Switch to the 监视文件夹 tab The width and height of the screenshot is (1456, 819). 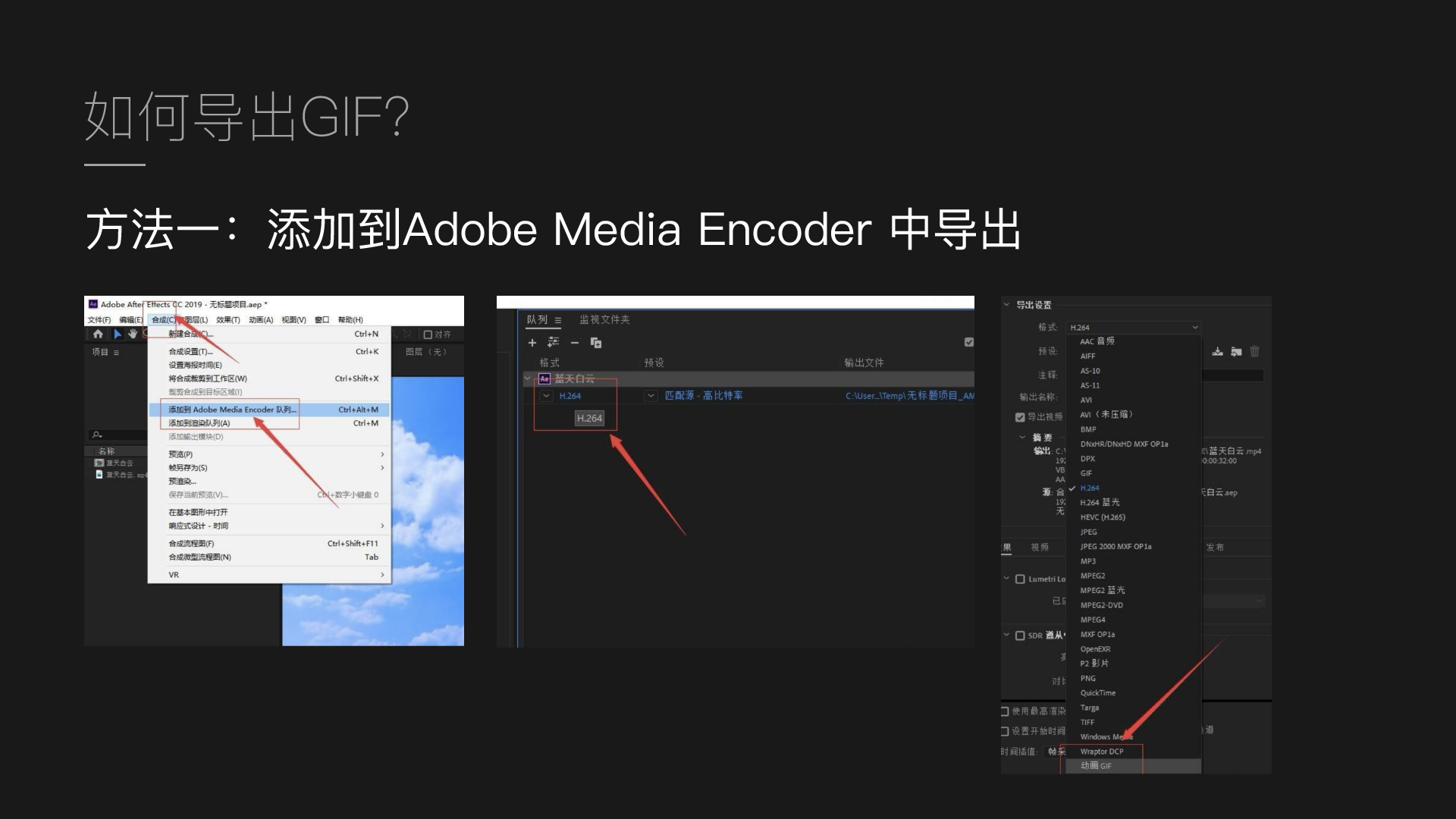pyautogui.click(x=604, y=320)
